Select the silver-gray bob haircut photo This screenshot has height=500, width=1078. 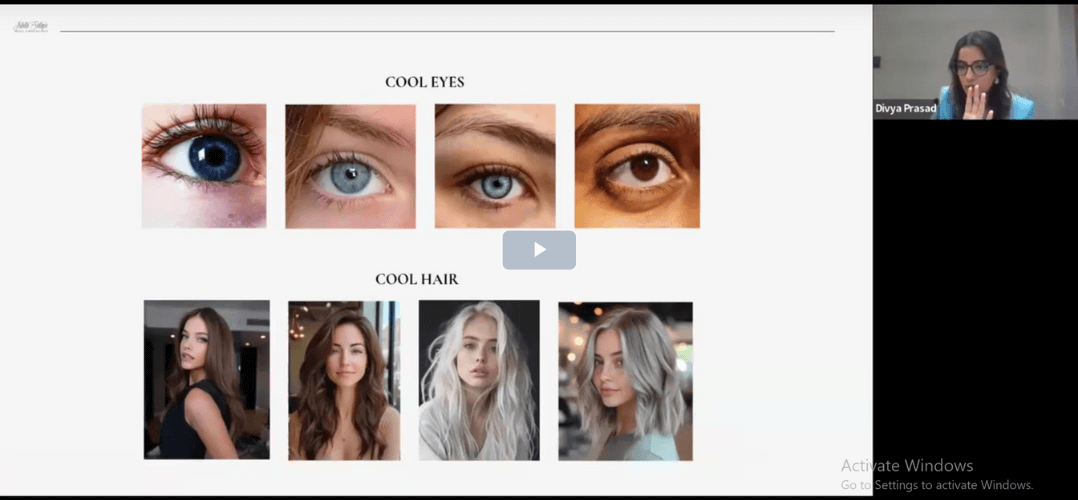pos(625,380)
